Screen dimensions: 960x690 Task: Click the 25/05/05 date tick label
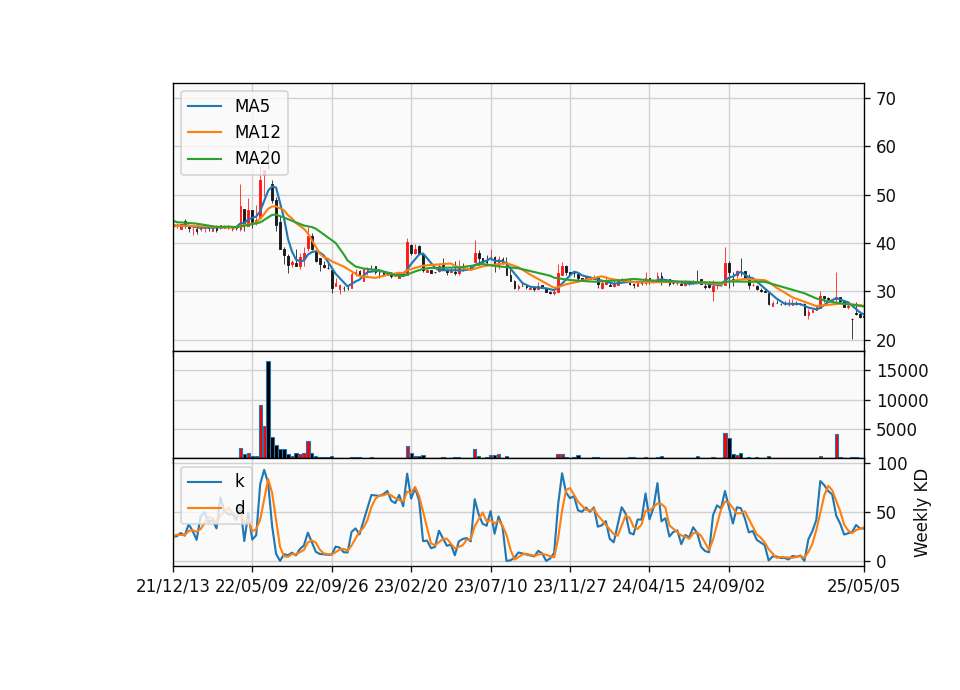pyautogui.click(x=864, y=586)
